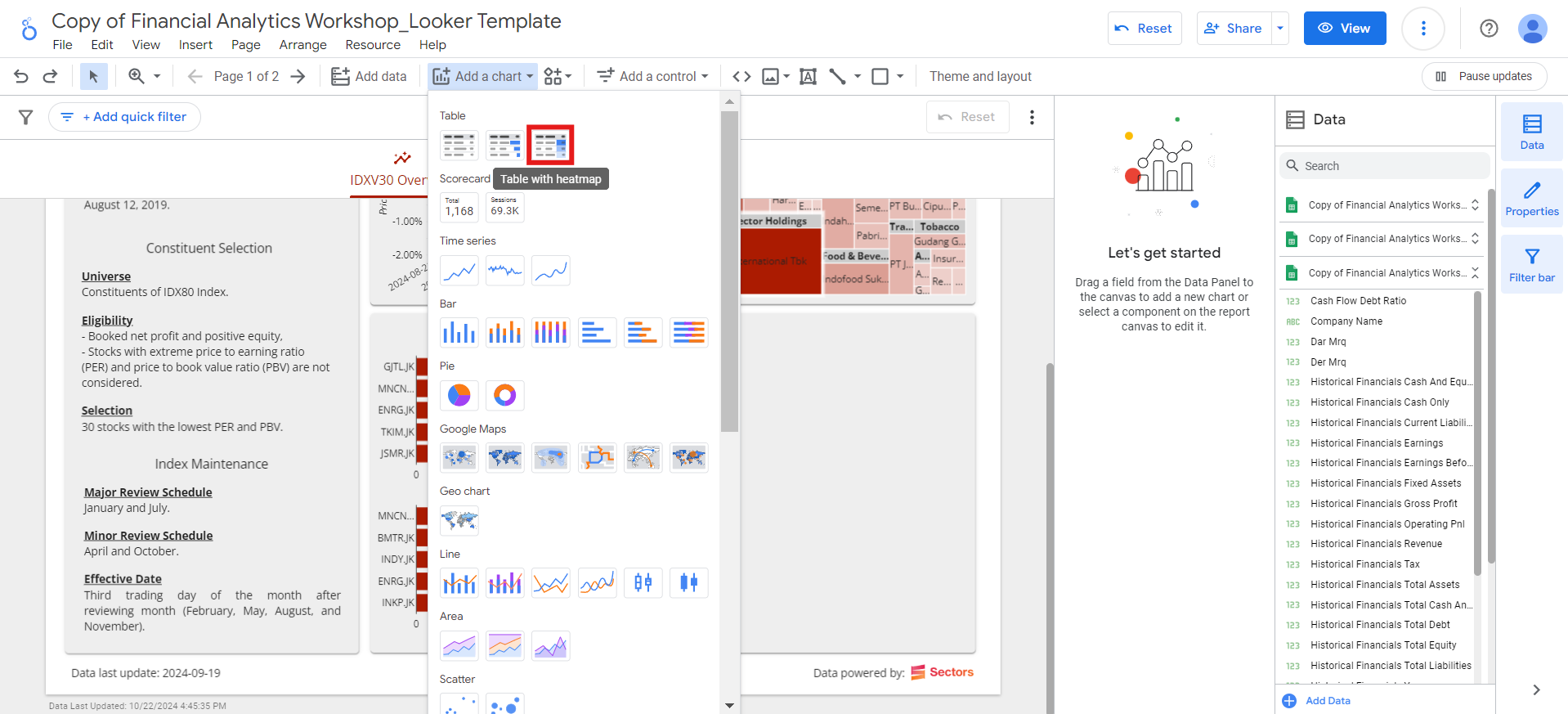Image resolution: width=1568 pixels, height=714 pixels.
Task: Select smoothed time series chart
Action: click(x=550, y=271)
